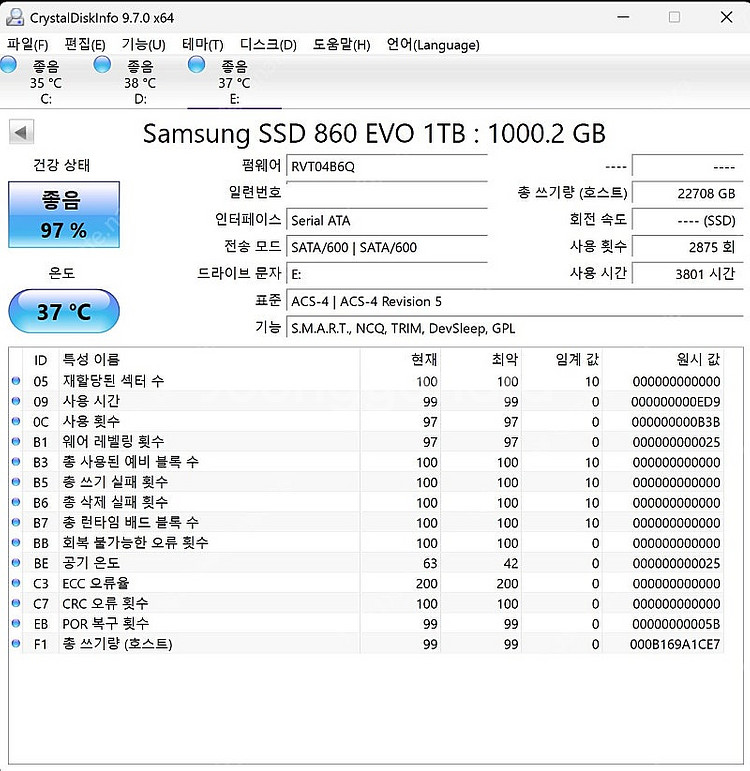
Task: Click status dot for attribute BE
Action: tap(16, 563)
